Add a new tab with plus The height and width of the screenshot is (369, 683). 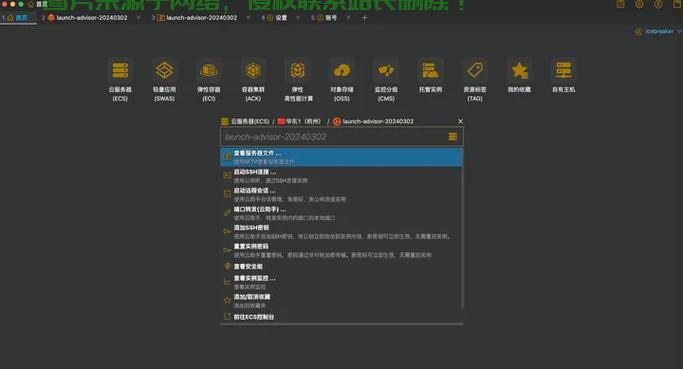[365, 18]
